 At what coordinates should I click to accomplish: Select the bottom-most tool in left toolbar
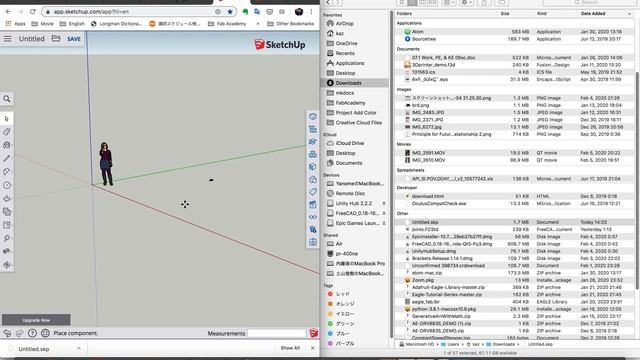[7, 264]
